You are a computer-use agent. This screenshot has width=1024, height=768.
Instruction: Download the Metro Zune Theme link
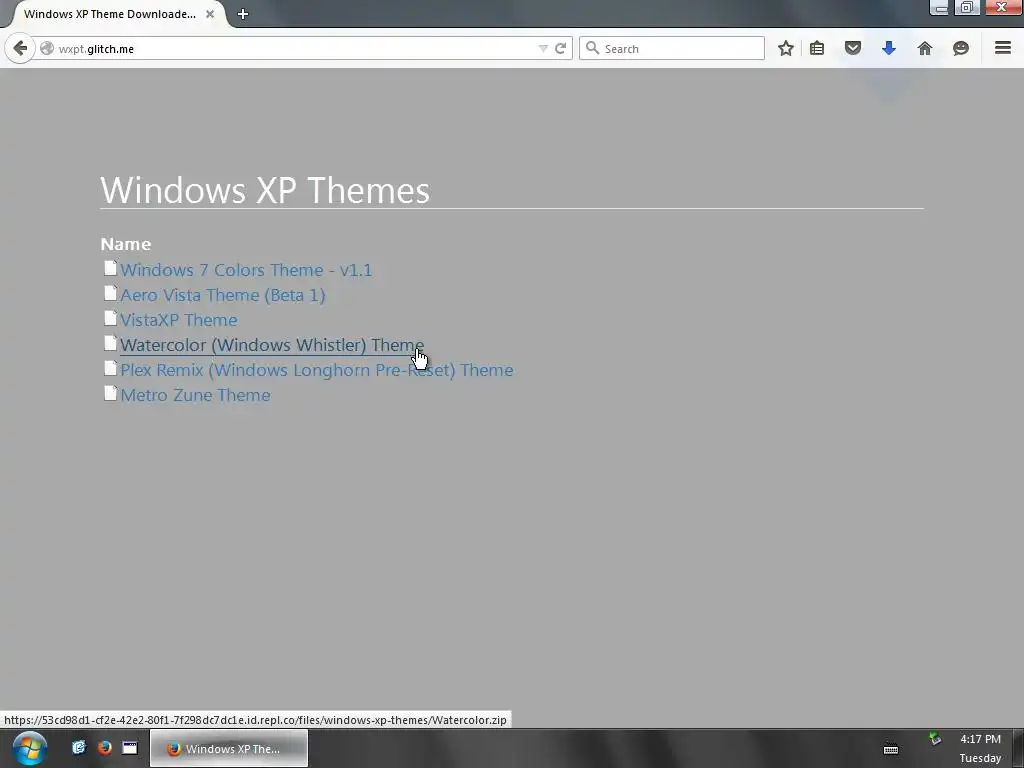click(x=195, y=395)
